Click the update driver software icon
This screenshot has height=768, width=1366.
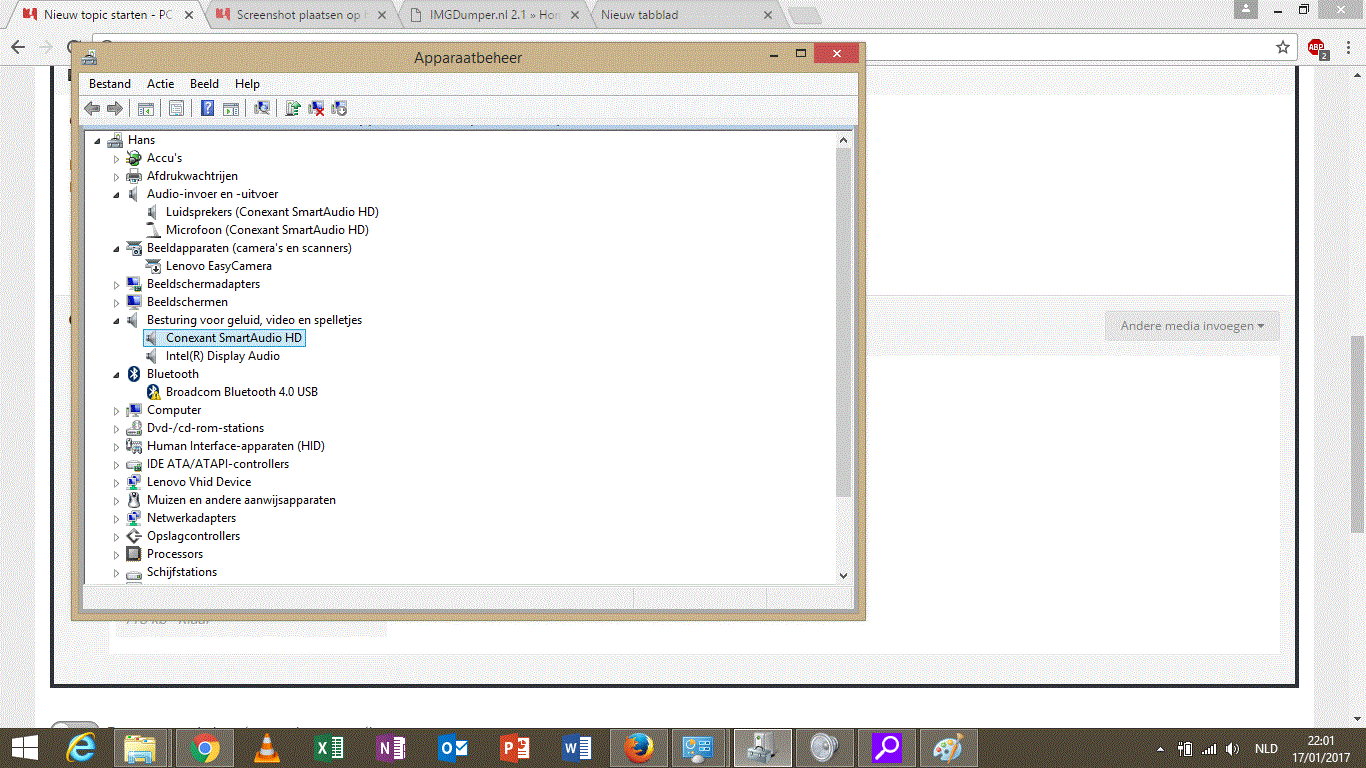pyautogui.click(x=293, y=108)
